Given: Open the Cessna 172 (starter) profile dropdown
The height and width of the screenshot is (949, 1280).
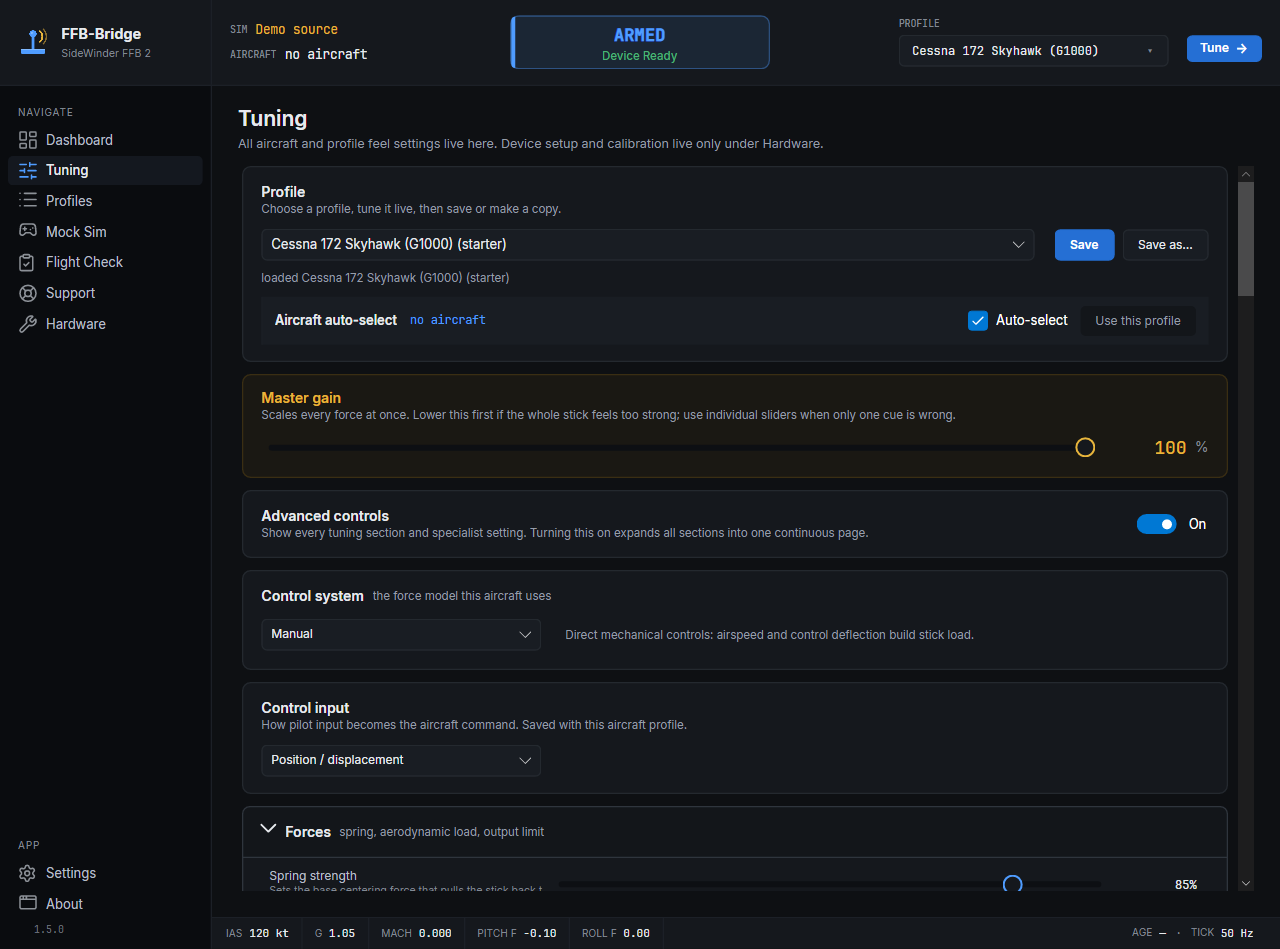Looking at the screenshot, I should (648, 244).
